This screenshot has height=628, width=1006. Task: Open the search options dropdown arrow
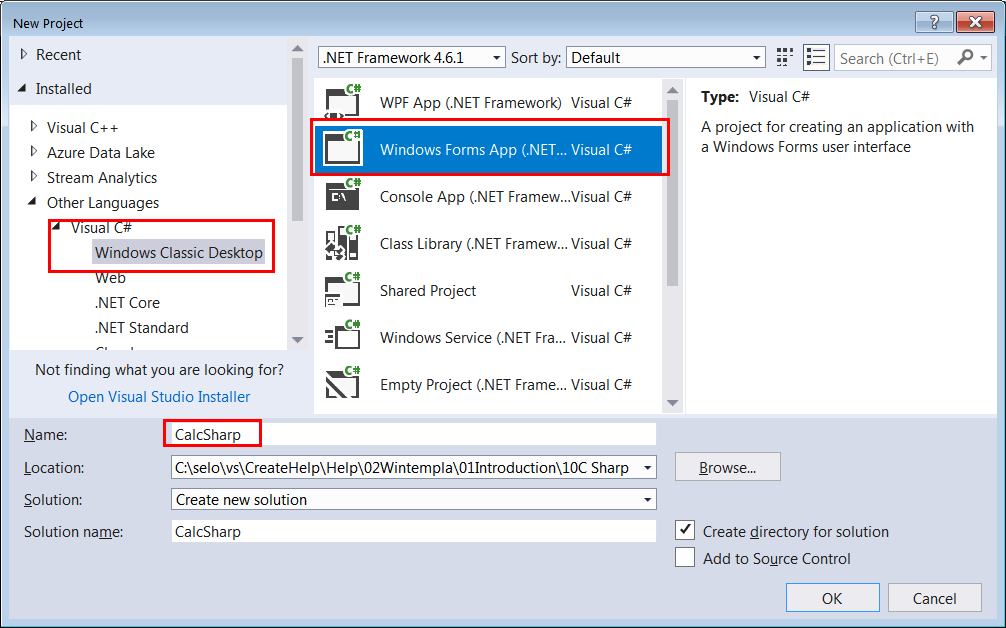click(x=984, y=58)
